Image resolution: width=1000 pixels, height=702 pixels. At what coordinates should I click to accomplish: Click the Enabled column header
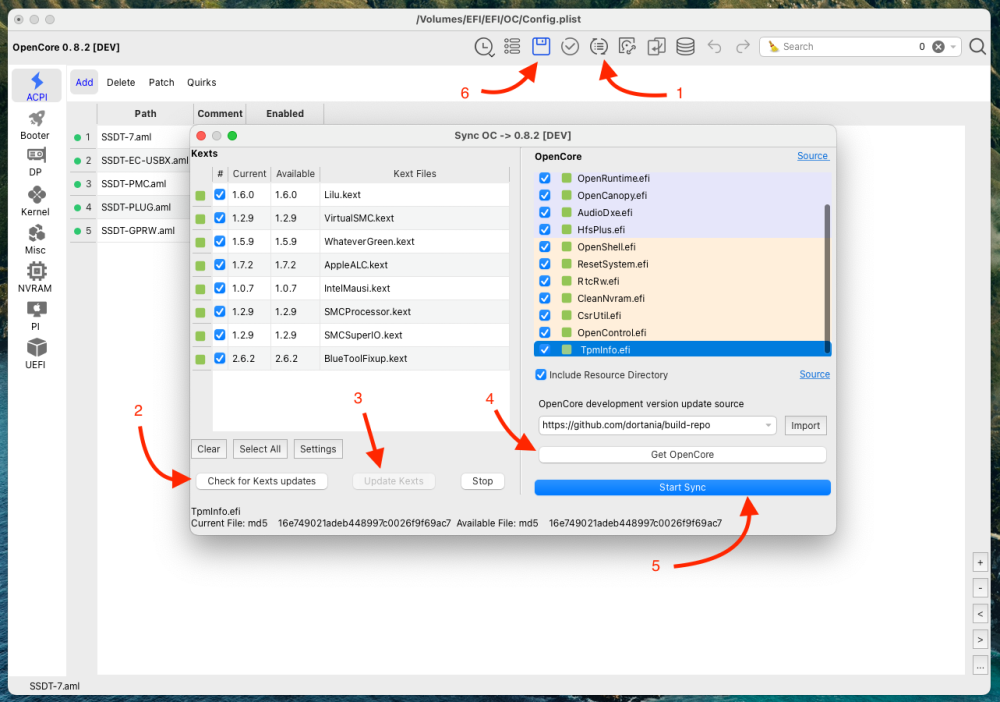pos(285,113)
